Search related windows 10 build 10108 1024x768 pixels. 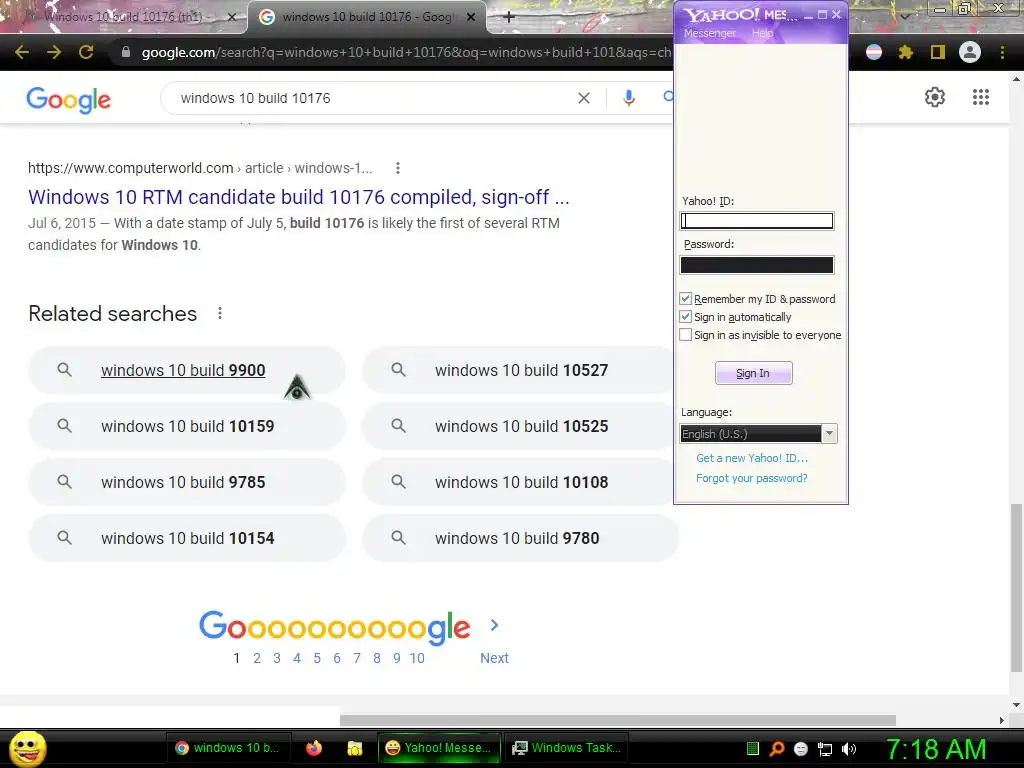(520, 482)
